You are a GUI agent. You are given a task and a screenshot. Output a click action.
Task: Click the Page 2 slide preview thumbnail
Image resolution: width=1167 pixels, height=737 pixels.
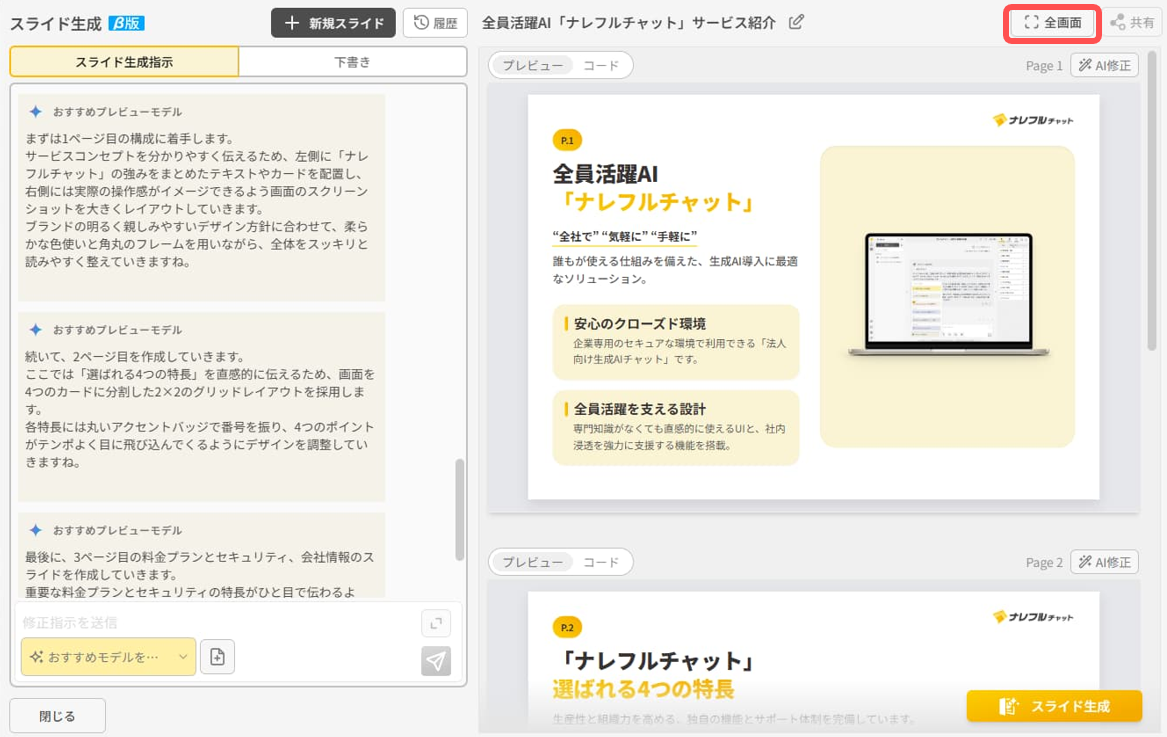point(813,657)
